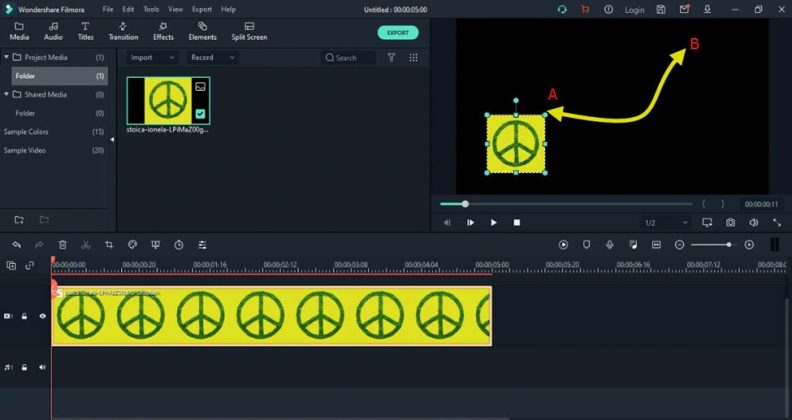Open the Help menu

(x=228, y=9)
